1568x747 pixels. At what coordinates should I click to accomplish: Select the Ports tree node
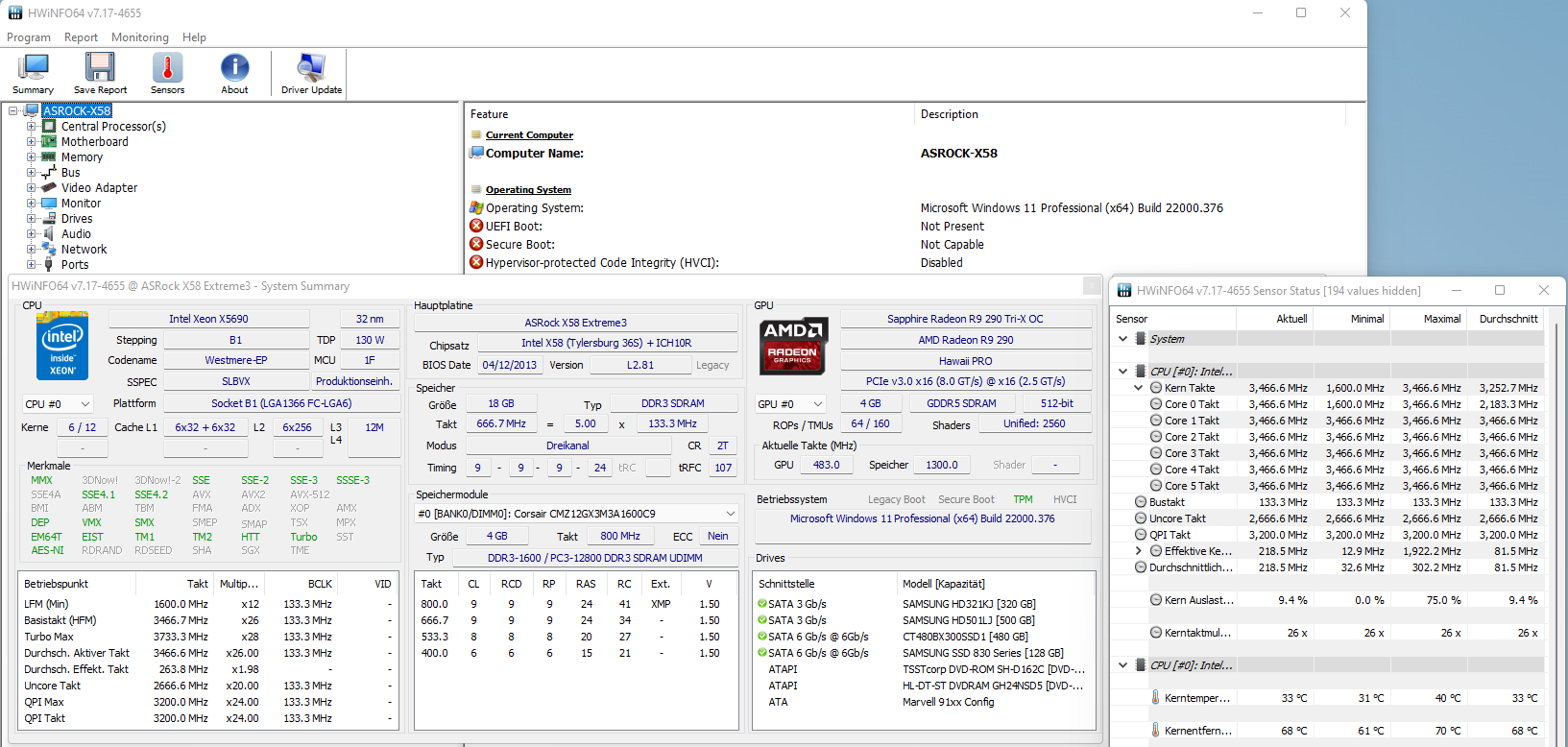[x=75, y=265]
